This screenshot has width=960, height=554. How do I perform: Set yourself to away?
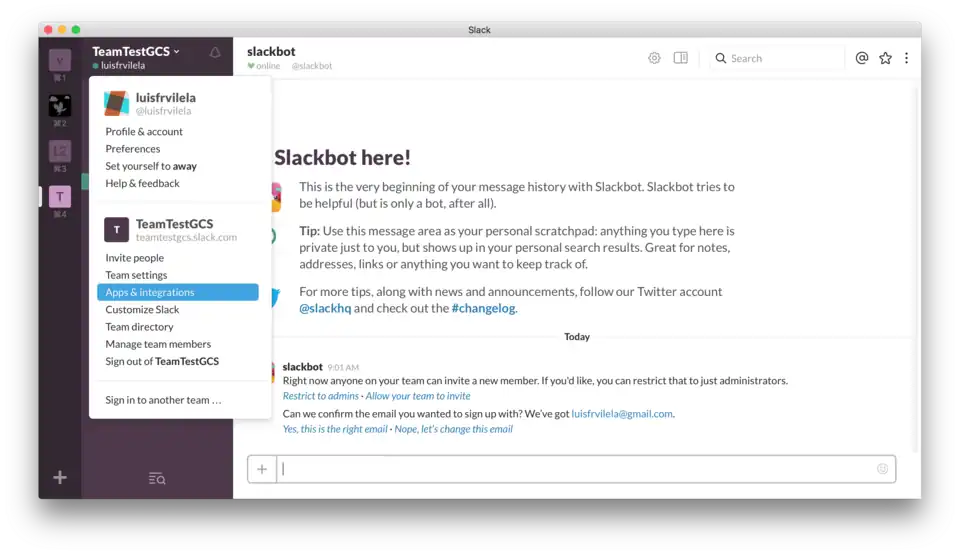click(151, 166)
